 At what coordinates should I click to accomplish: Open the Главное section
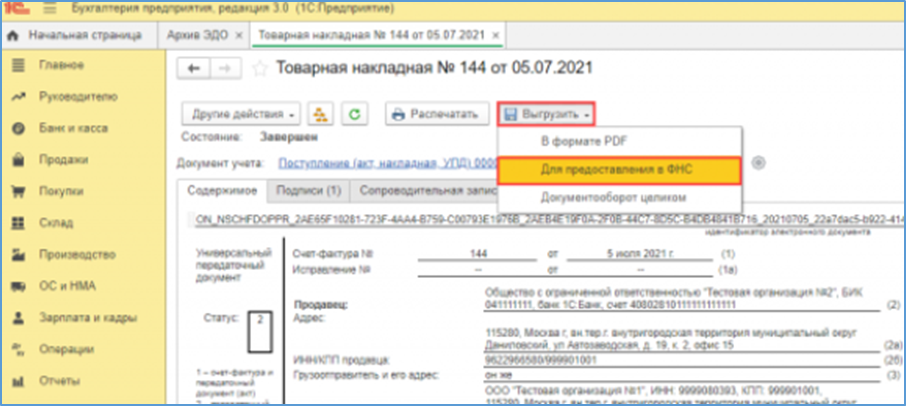click(x=61, y=65)
